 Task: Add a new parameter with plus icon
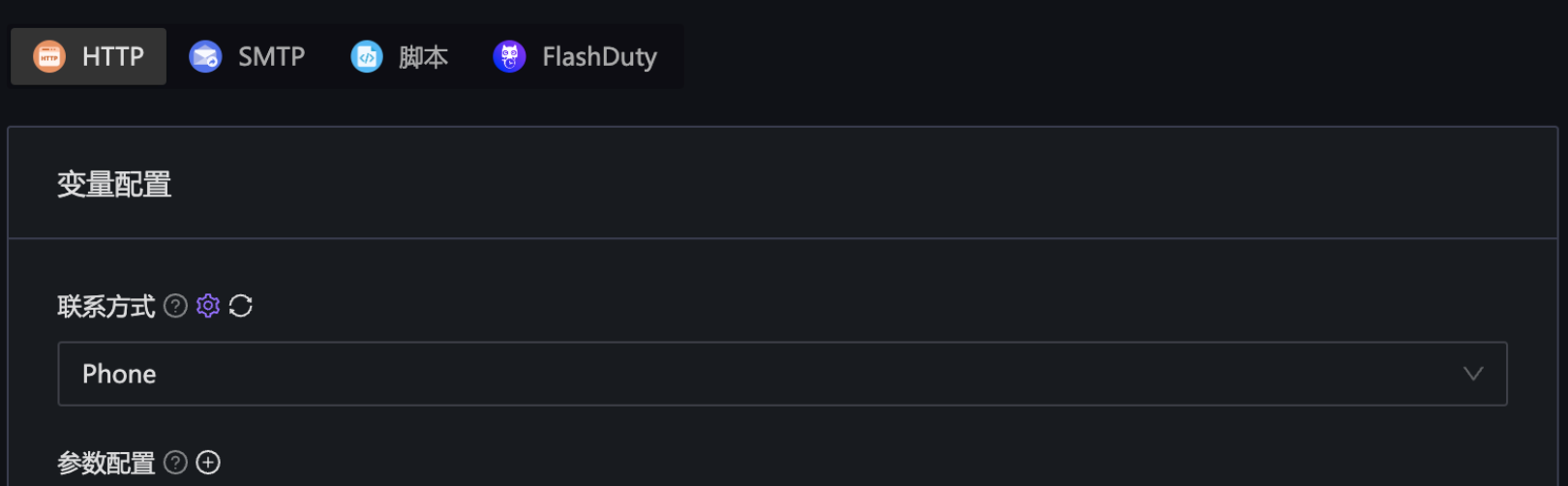[208, 463]
